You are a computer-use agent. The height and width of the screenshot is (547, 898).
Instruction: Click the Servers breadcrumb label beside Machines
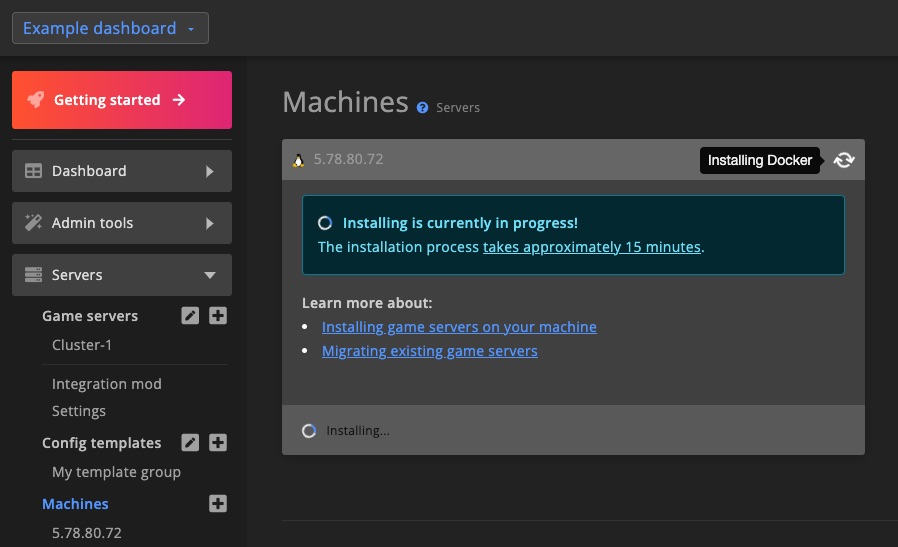(458, 108)
